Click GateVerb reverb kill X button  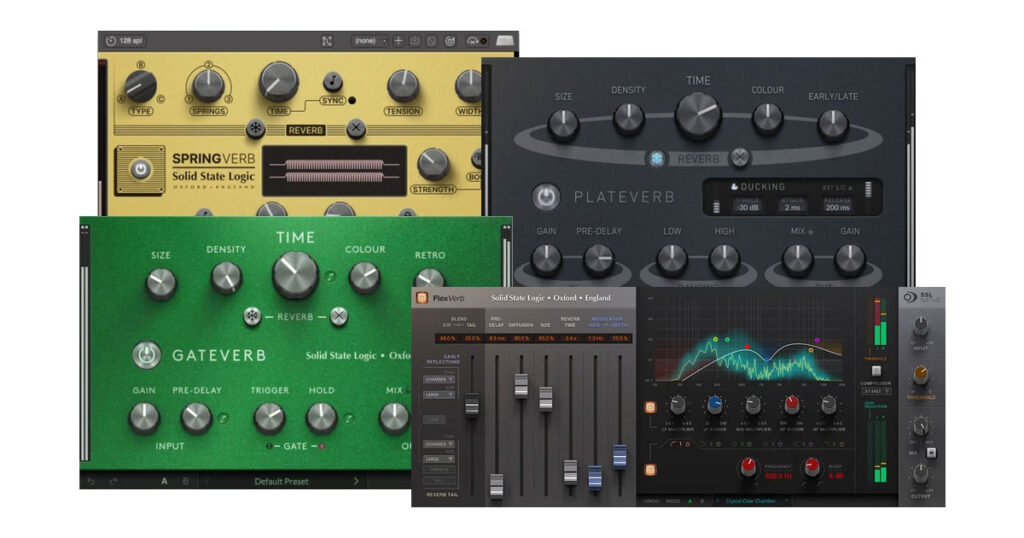pos(338,317)
